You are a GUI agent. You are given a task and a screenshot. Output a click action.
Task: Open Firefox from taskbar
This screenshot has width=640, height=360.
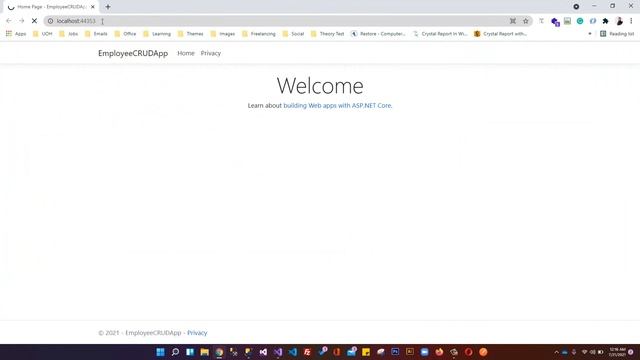pyautogui.click(x=439, y=352)
